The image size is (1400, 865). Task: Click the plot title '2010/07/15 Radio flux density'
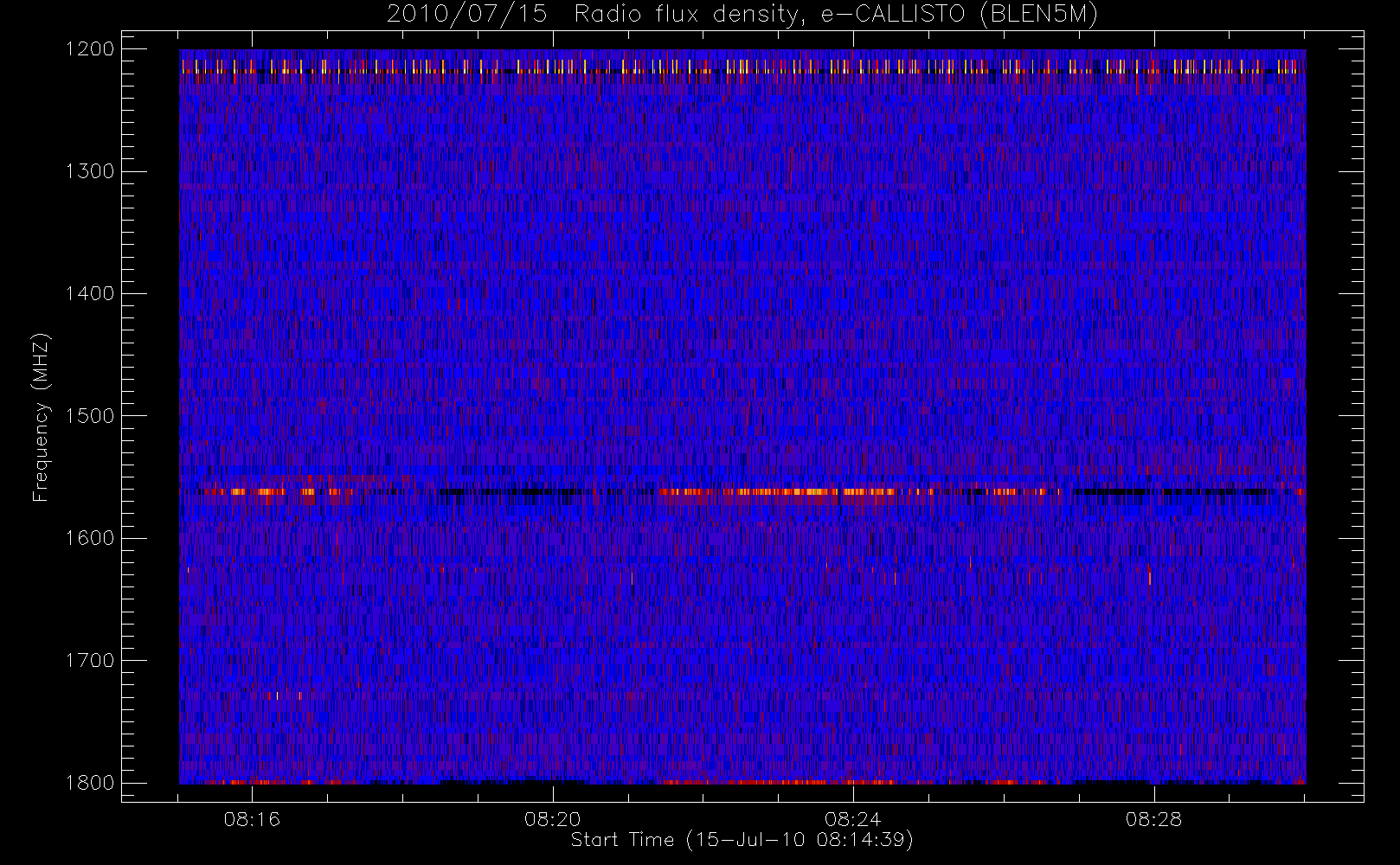(x=742, y=15)
